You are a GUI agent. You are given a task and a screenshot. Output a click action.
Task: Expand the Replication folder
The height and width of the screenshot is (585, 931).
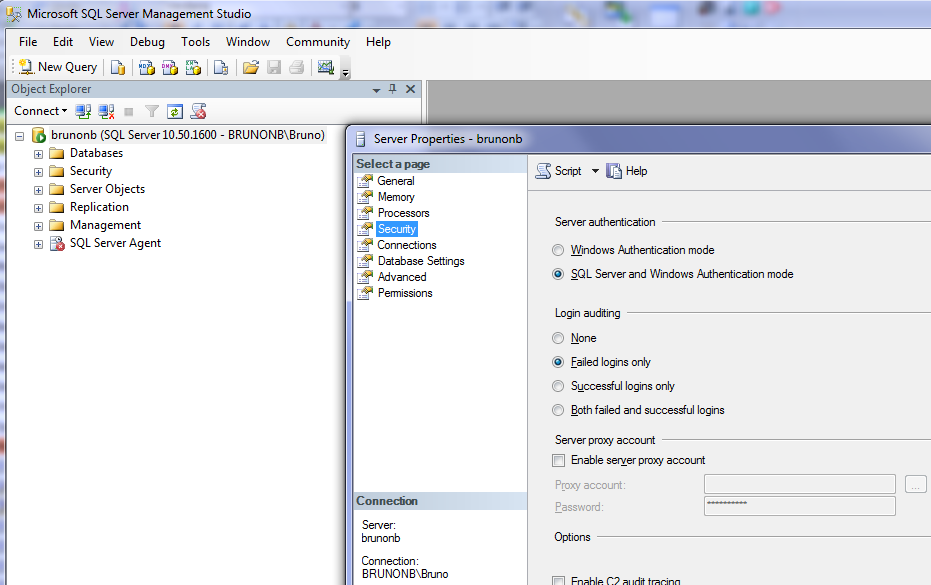pos(38,208)
